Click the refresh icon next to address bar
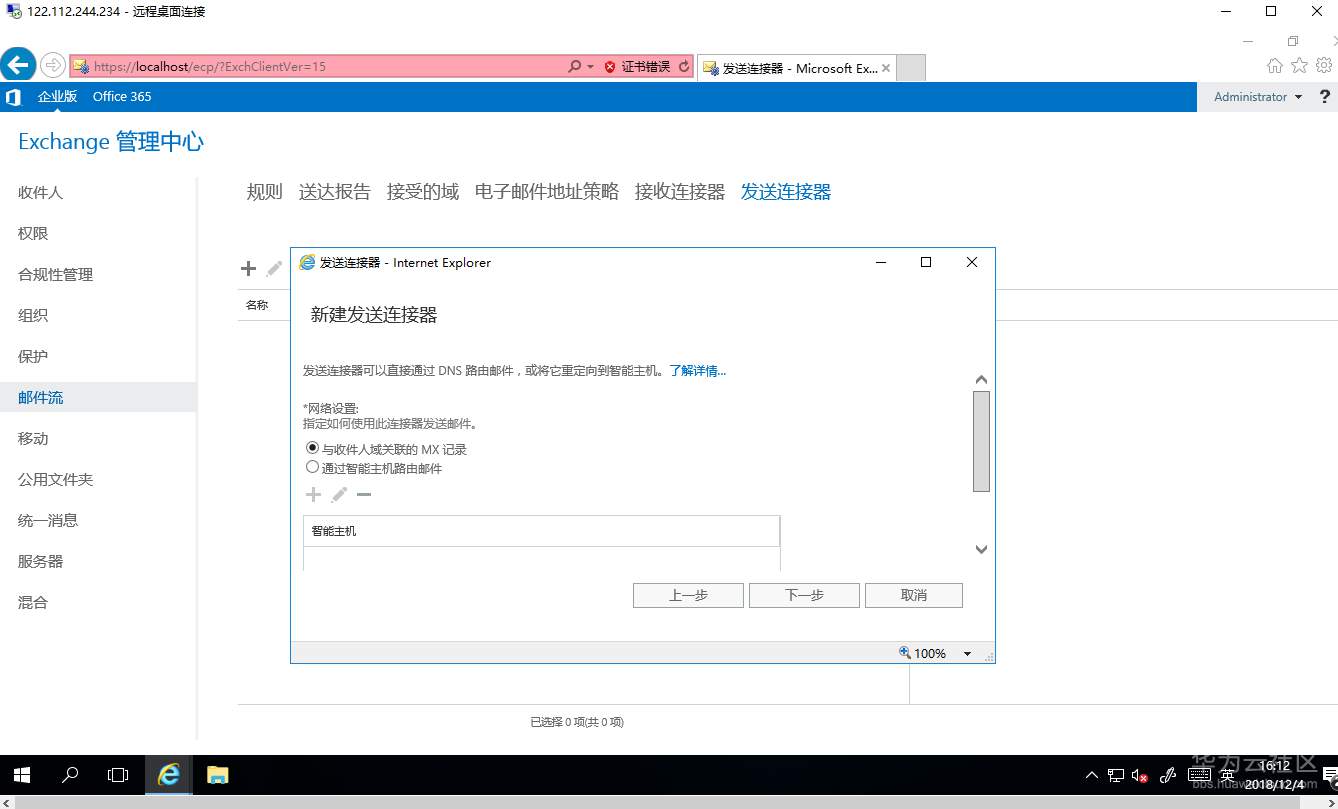Screen dimensions: 1338x809 click(683, 66)
